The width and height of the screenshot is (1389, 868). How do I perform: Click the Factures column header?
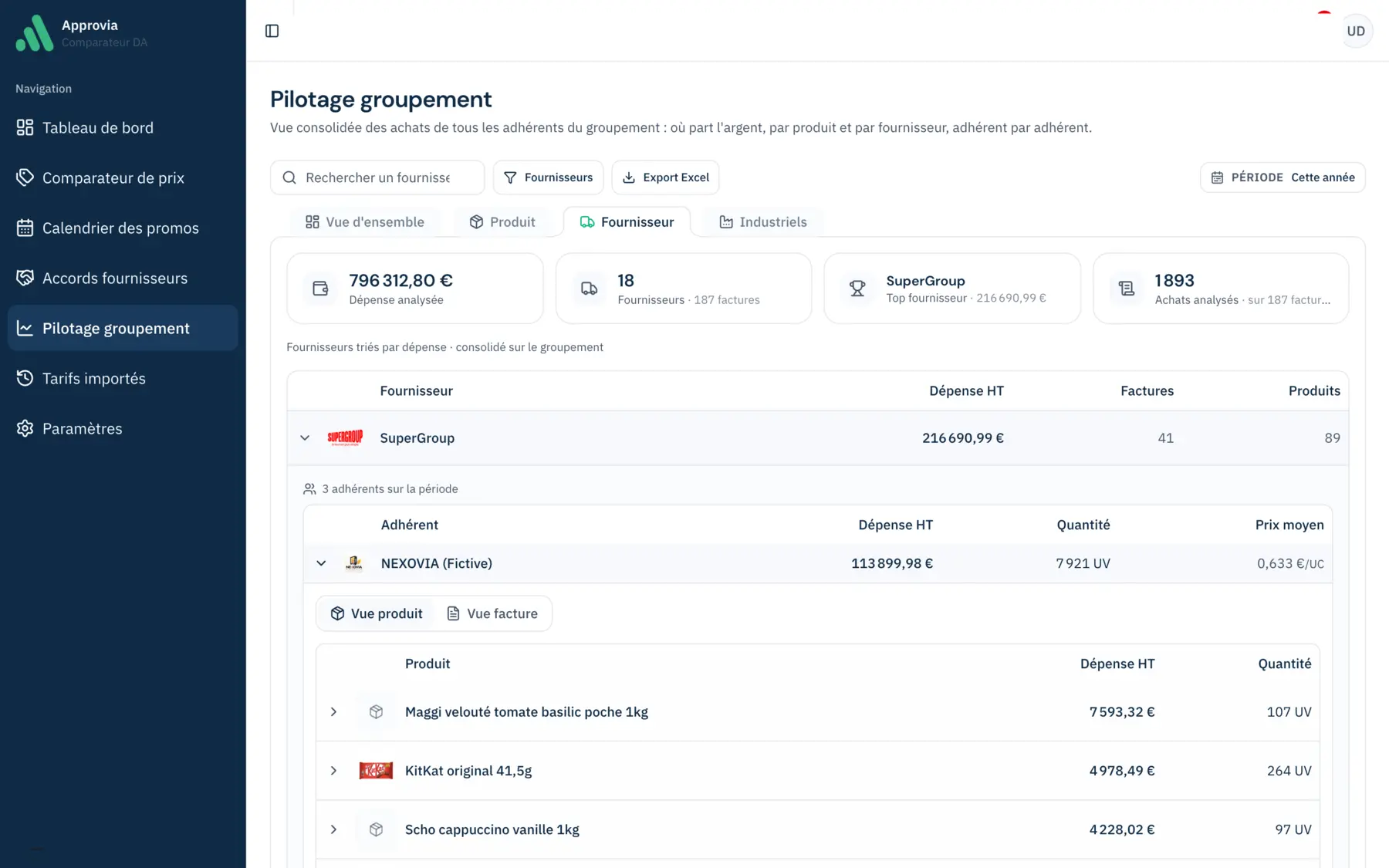click(x=1147, y=390)
